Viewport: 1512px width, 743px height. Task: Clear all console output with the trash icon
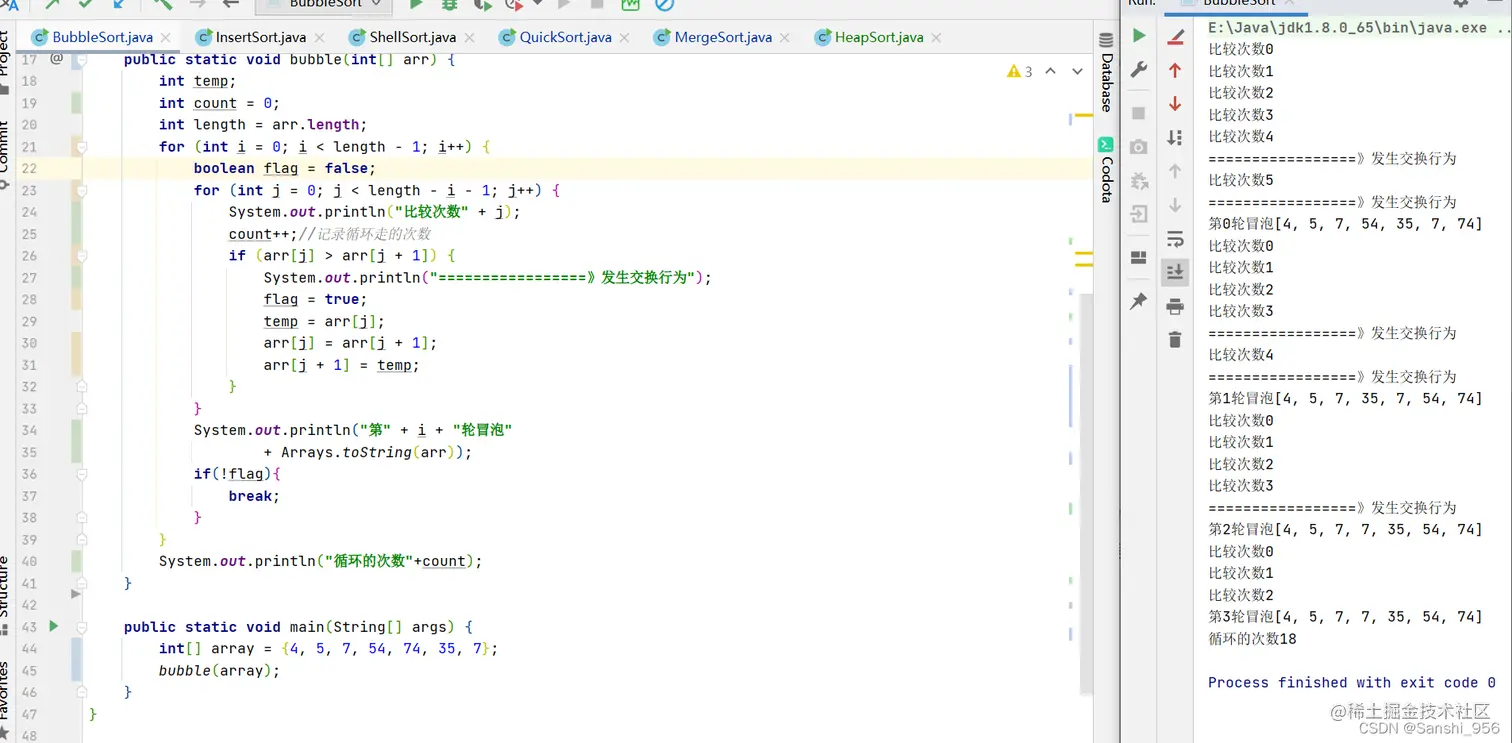(x=1175, y=340)
